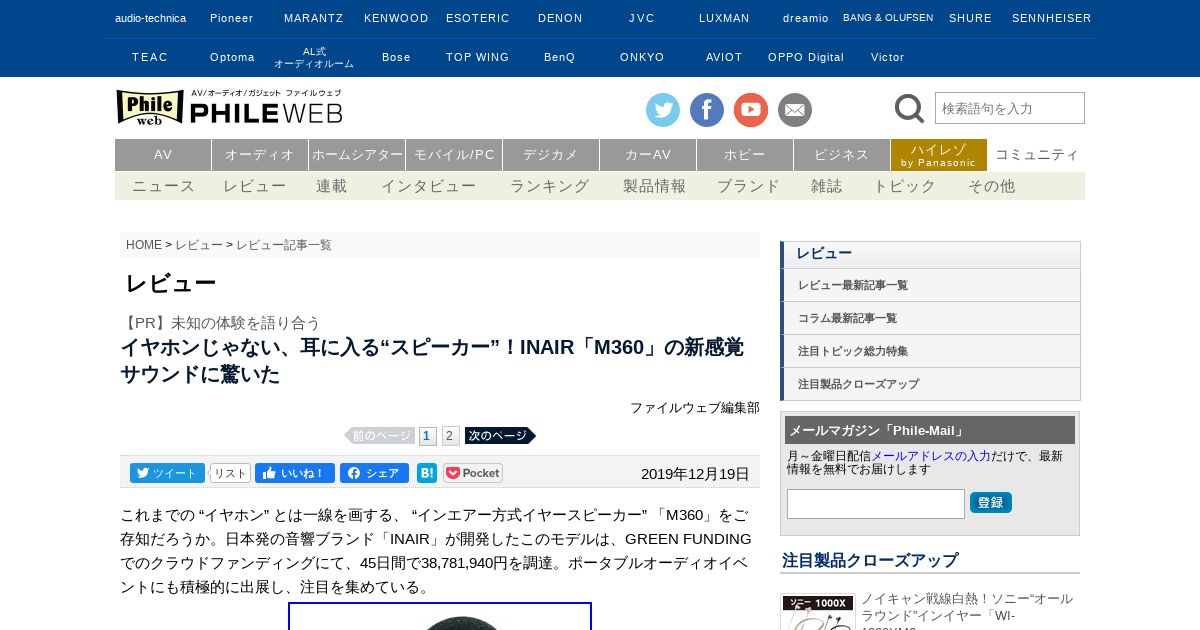This screenshot has height=630, width=1200.
Task: Open the Twitter social icon
Action: pos(663,110)
